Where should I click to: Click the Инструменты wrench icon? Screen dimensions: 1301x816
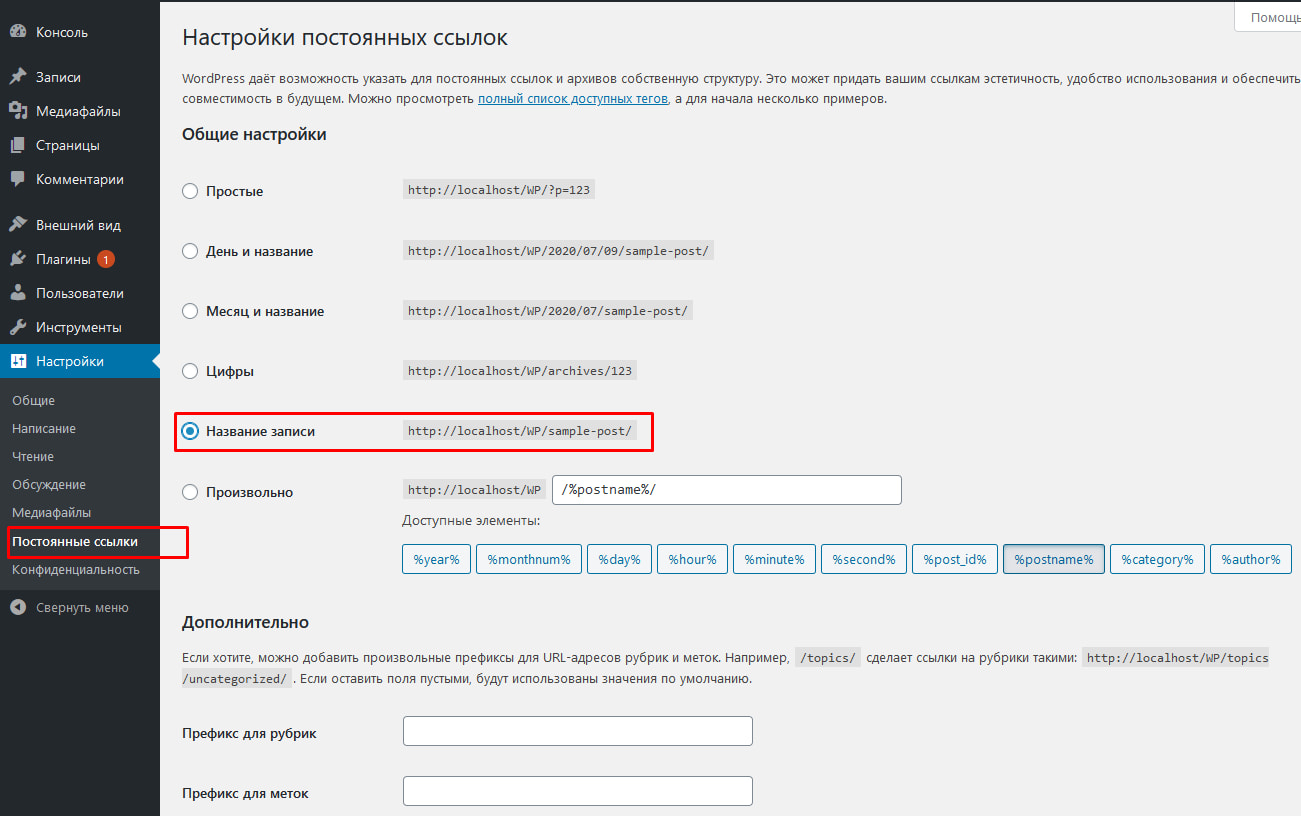18,327
